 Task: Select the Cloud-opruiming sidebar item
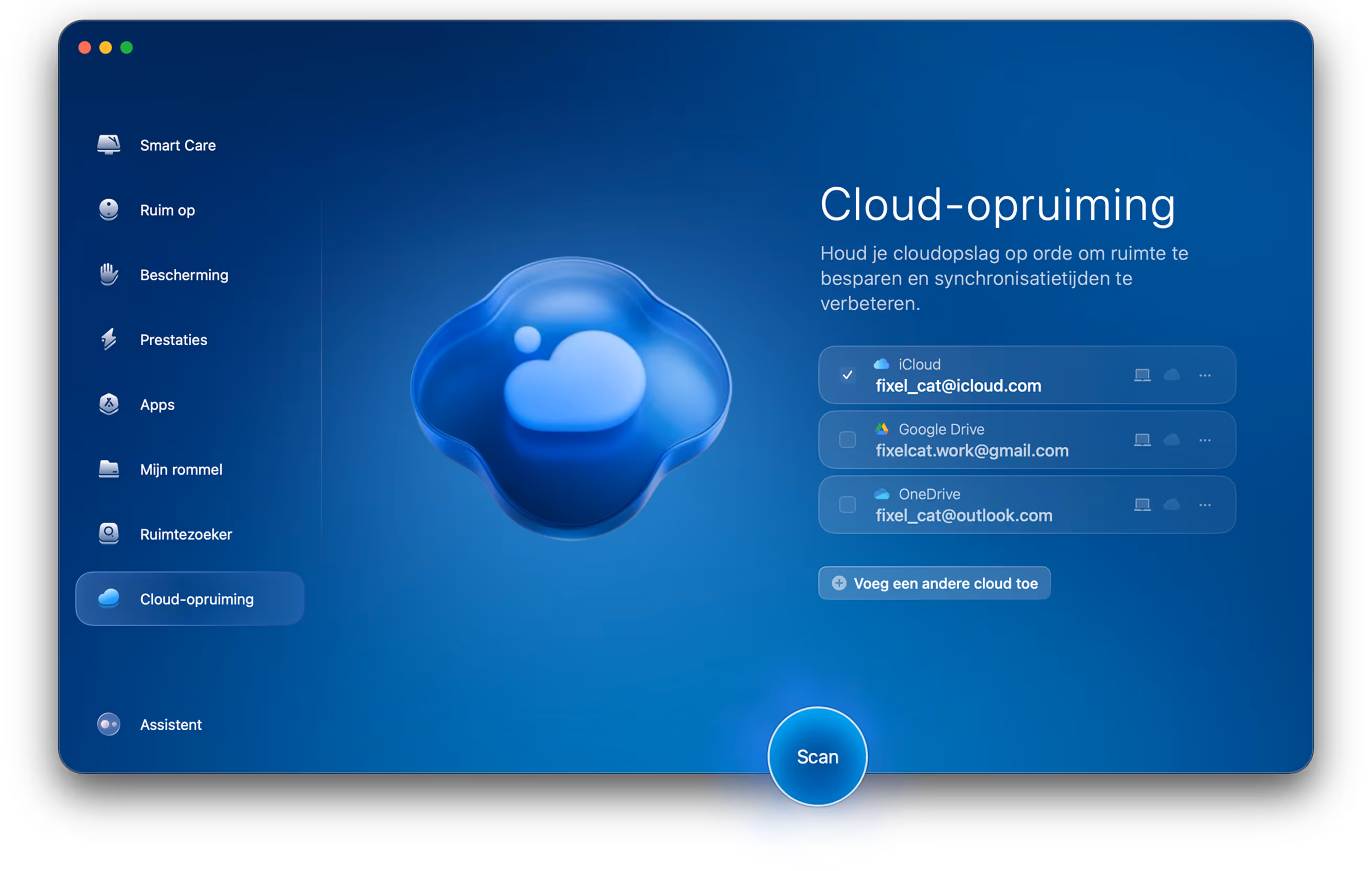[x=190, y=598]
